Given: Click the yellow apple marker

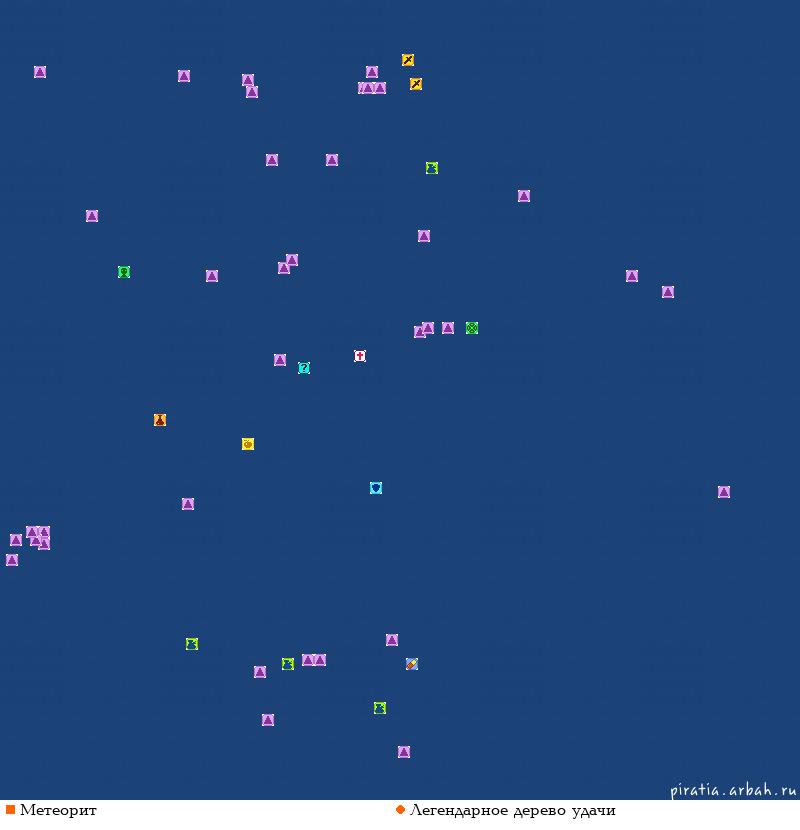Looking at the screenshot, I should click(248, 444).
